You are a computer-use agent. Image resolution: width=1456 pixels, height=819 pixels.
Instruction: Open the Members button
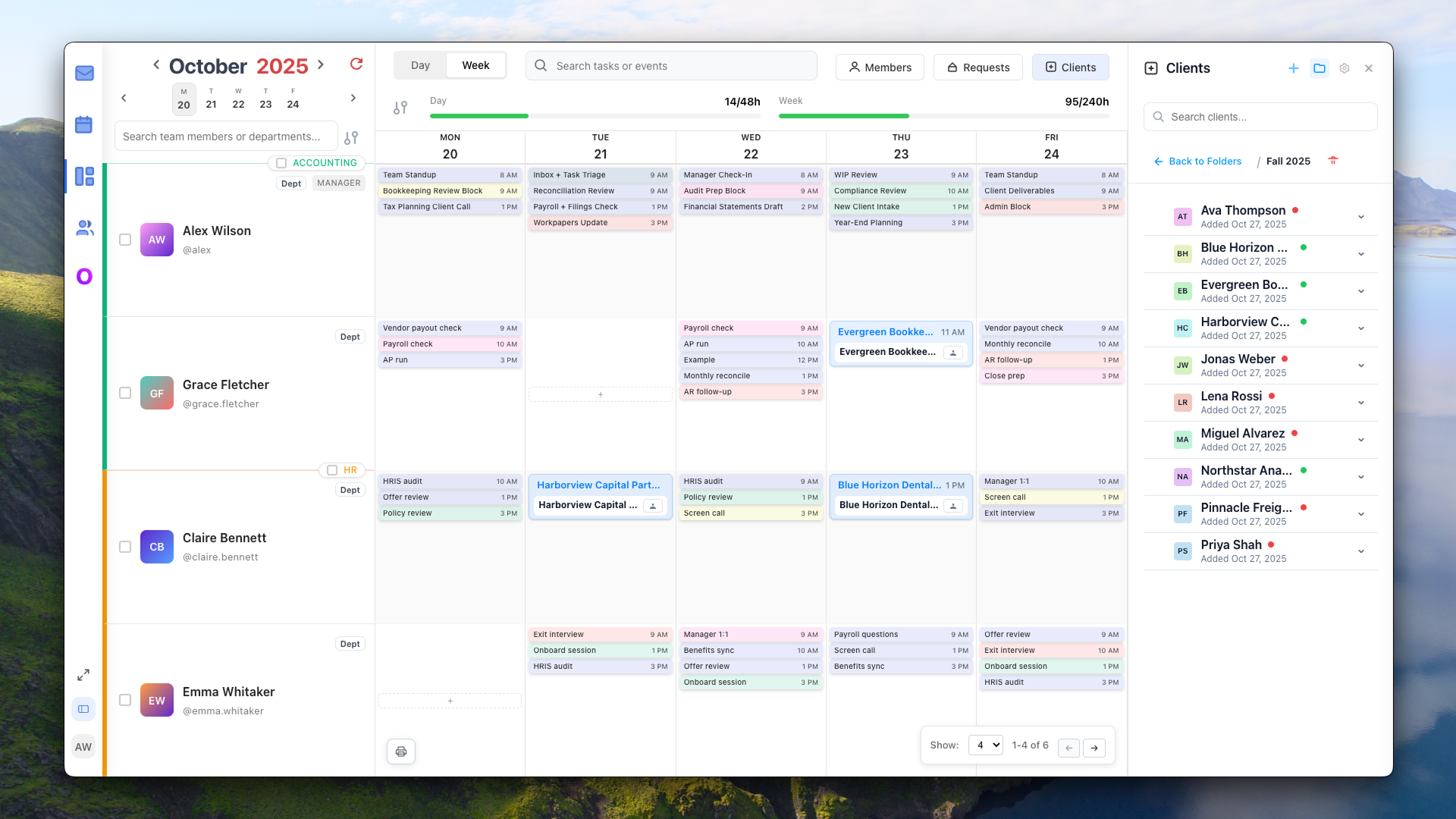(x=879, y=67)
